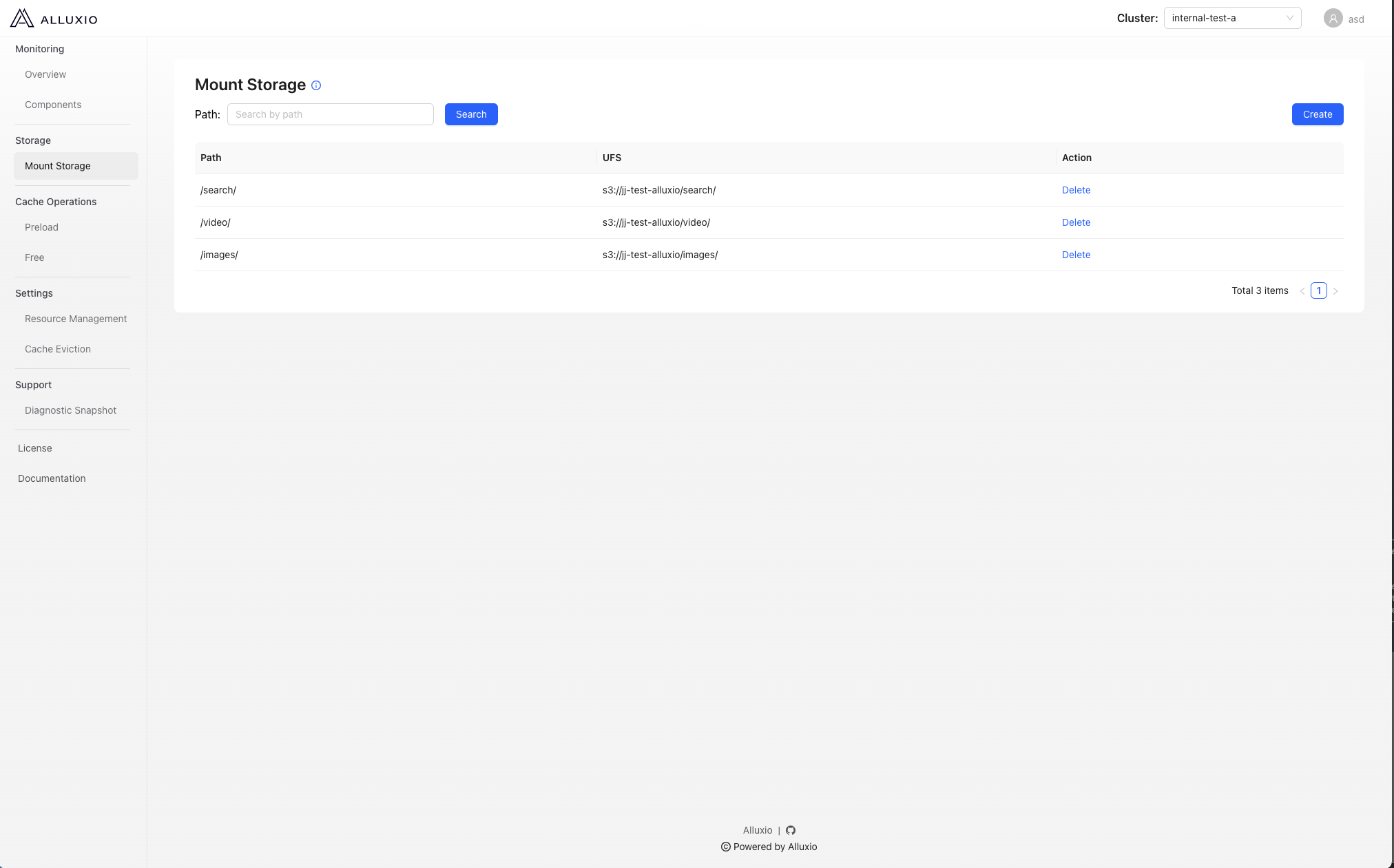Click the GitHub icon in footer
This screenshot has height=868, width=1394.
coord(791,830)
